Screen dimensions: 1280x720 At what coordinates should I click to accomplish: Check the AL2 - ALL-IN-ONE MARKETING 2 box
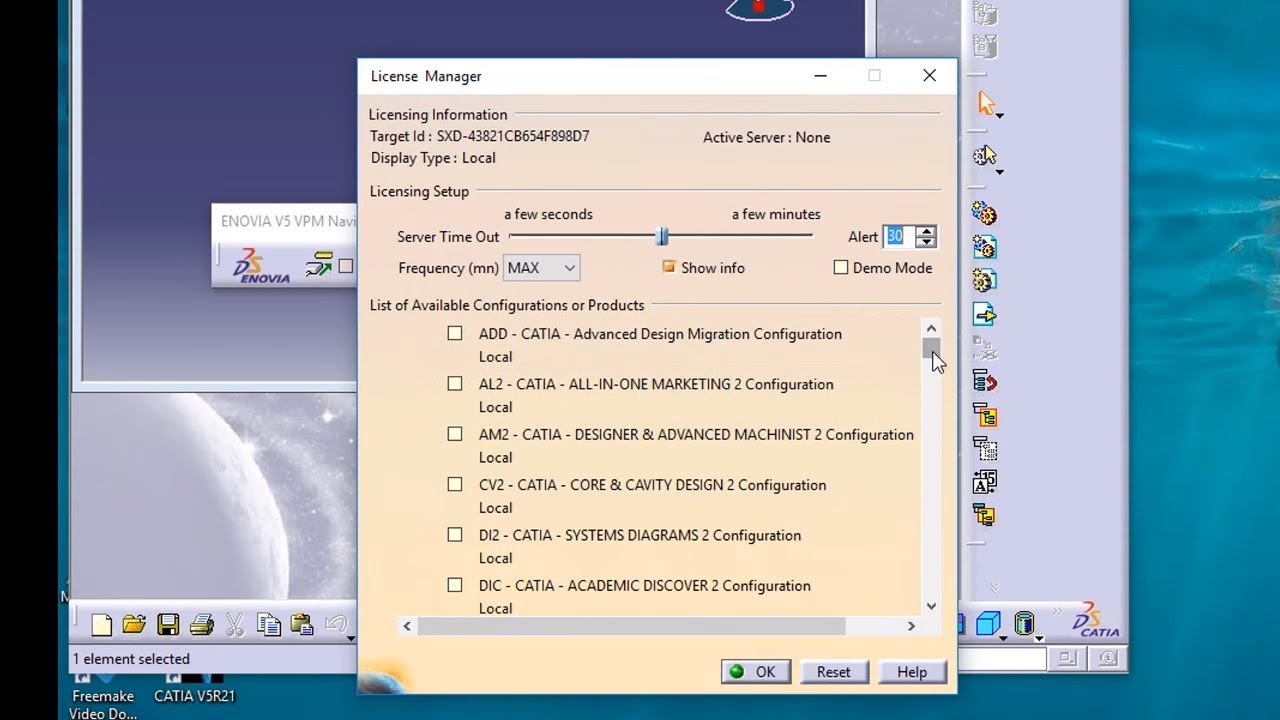(455, 384)
